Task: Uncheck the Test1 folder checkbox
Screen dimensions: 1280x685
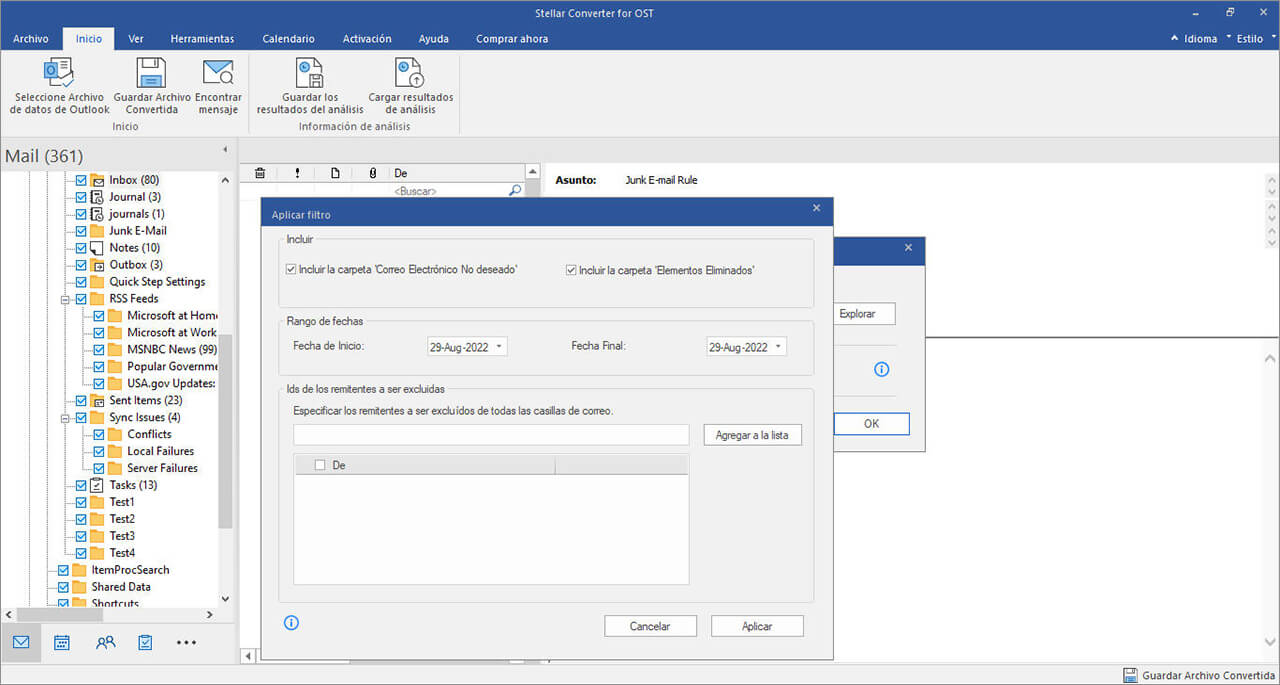Action: (82, 502)
